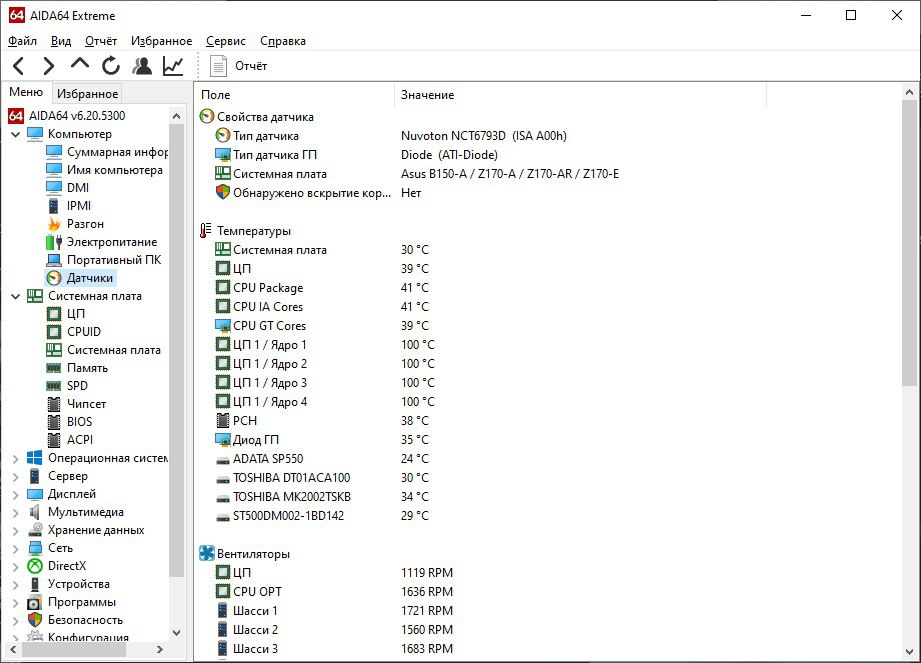Image resolution: width=921 pixels, height=663 pixels.
Task: Click the Свойства датчика gauge icon
Action: click(207, 116)
